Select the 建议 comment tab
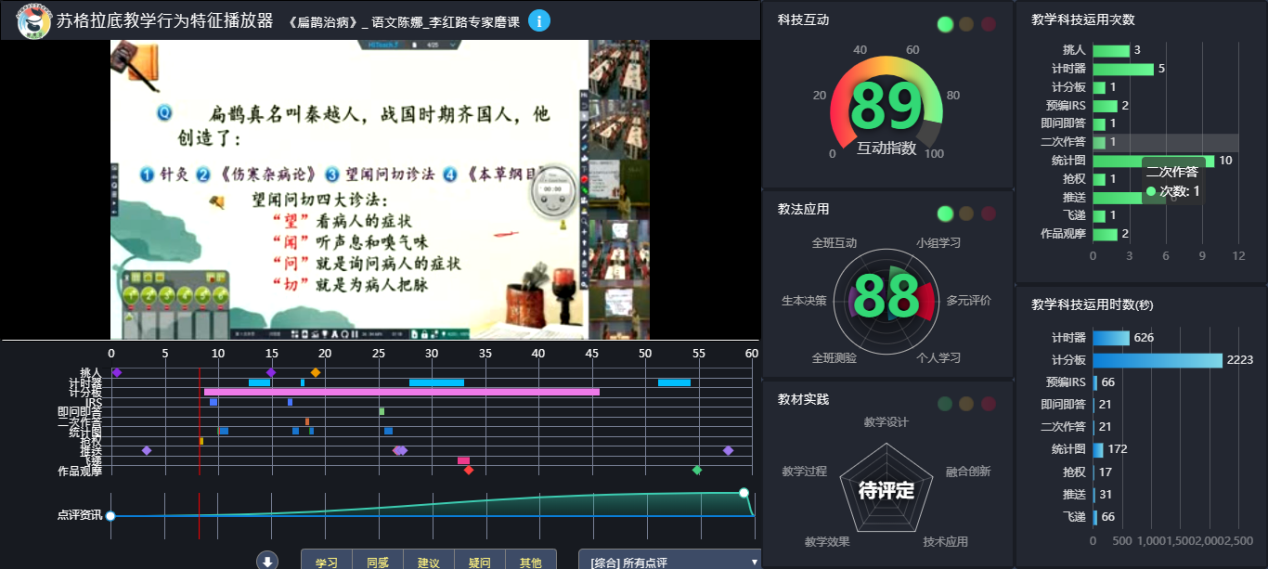 coord(429,561)
